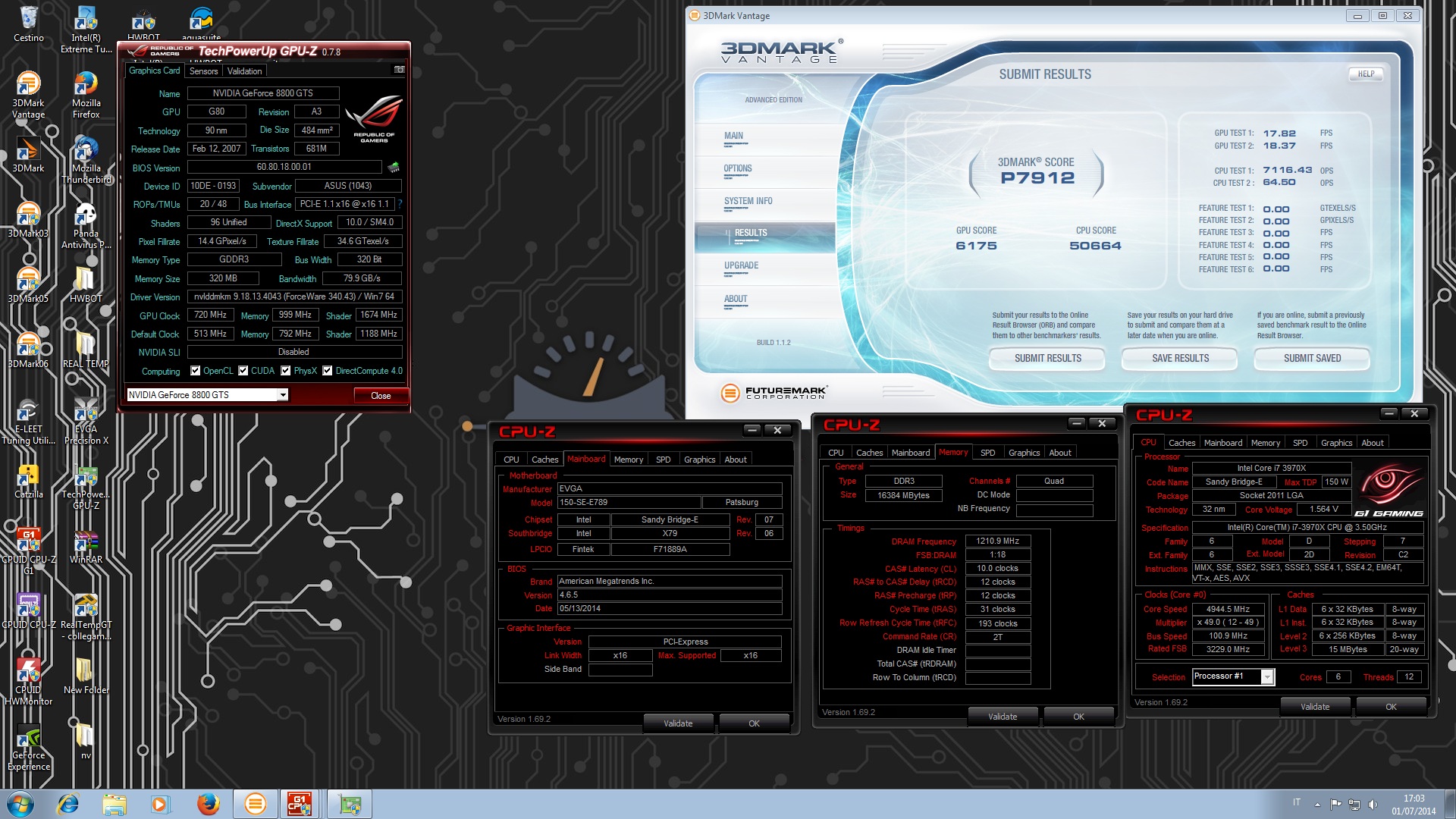Click Validate in processor CPU-Z window
Screen dimensions: 1456x819
[x=1315, y=707]
